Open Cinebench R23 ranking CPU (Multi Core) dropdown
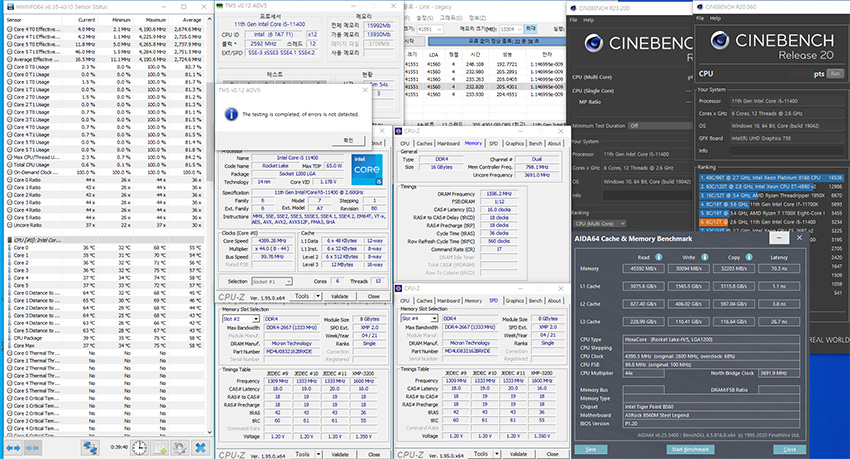The image size is (850, 459). (x=600, y=223)
